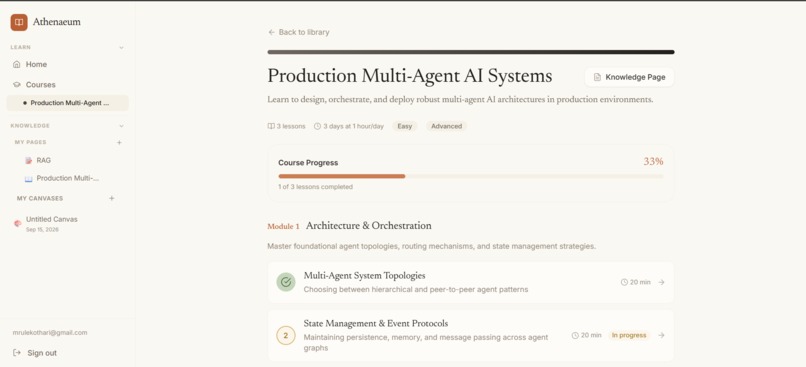Open the Knowledge Page button

coord(629,77)
